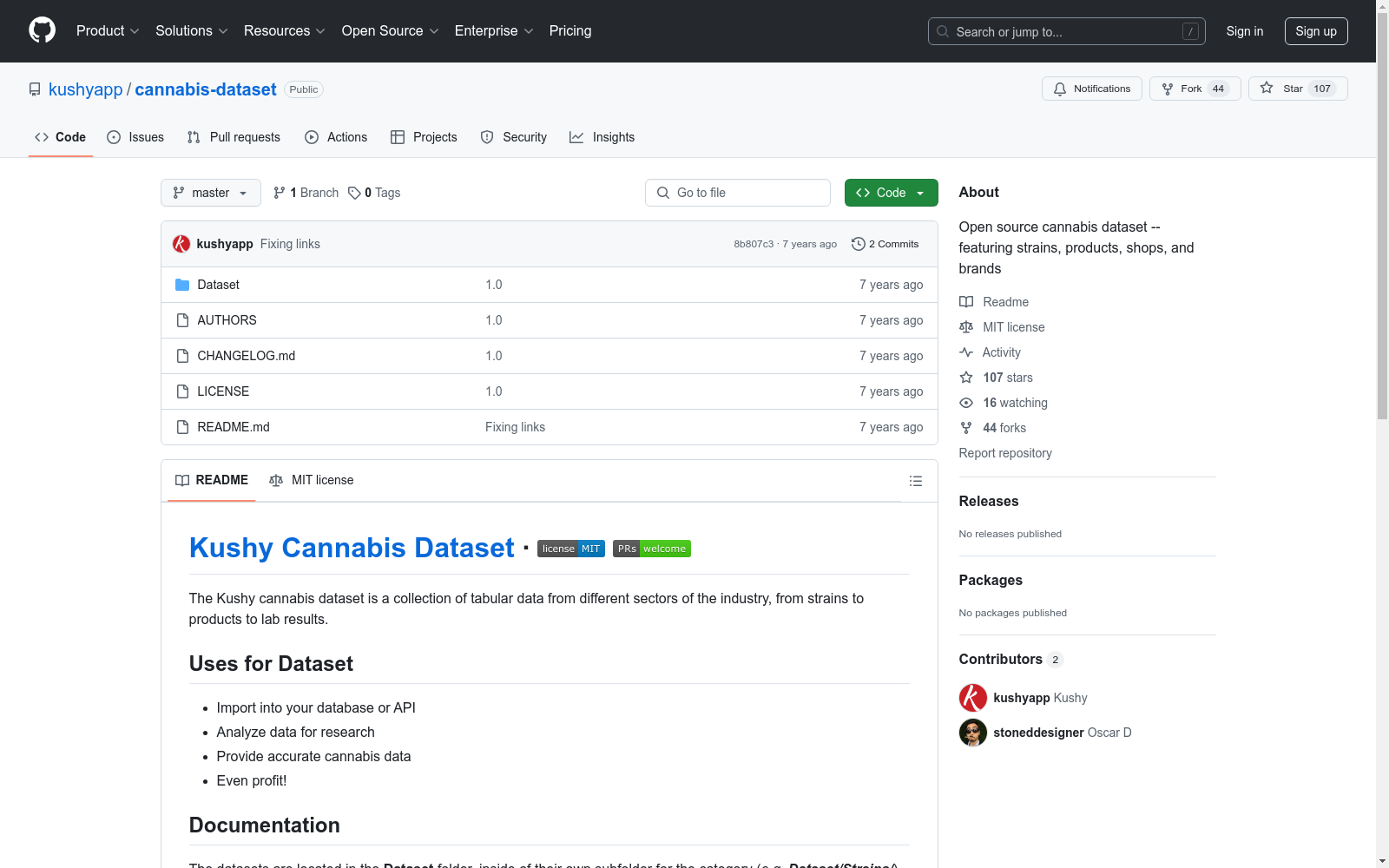View the 0 Tags list
1389x868 pixels.
click(x=374, y=193)
